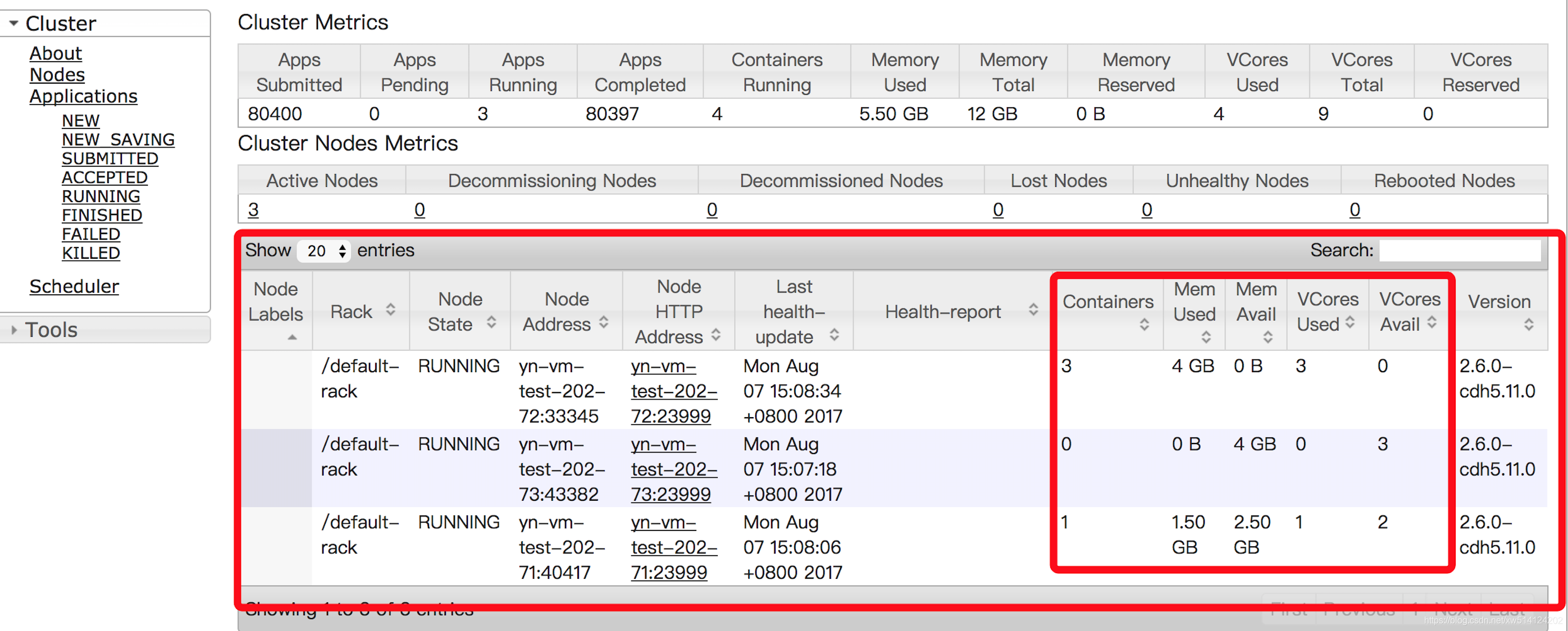The image size is (1568, 631).
Task: Sort by Node HTTP Address icon
Action: [x=717, y=335]
